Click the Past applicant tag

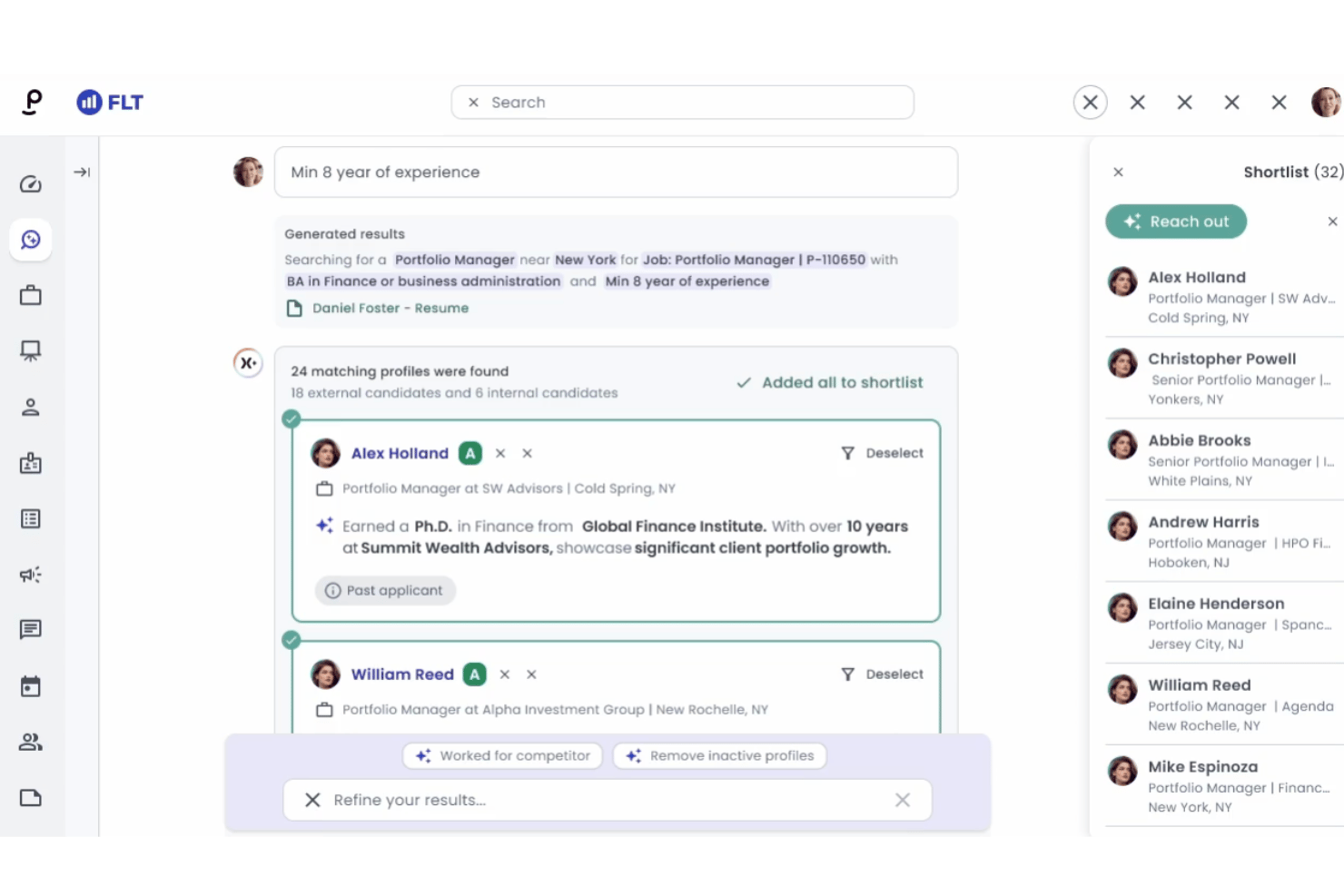tap(385, 590)
